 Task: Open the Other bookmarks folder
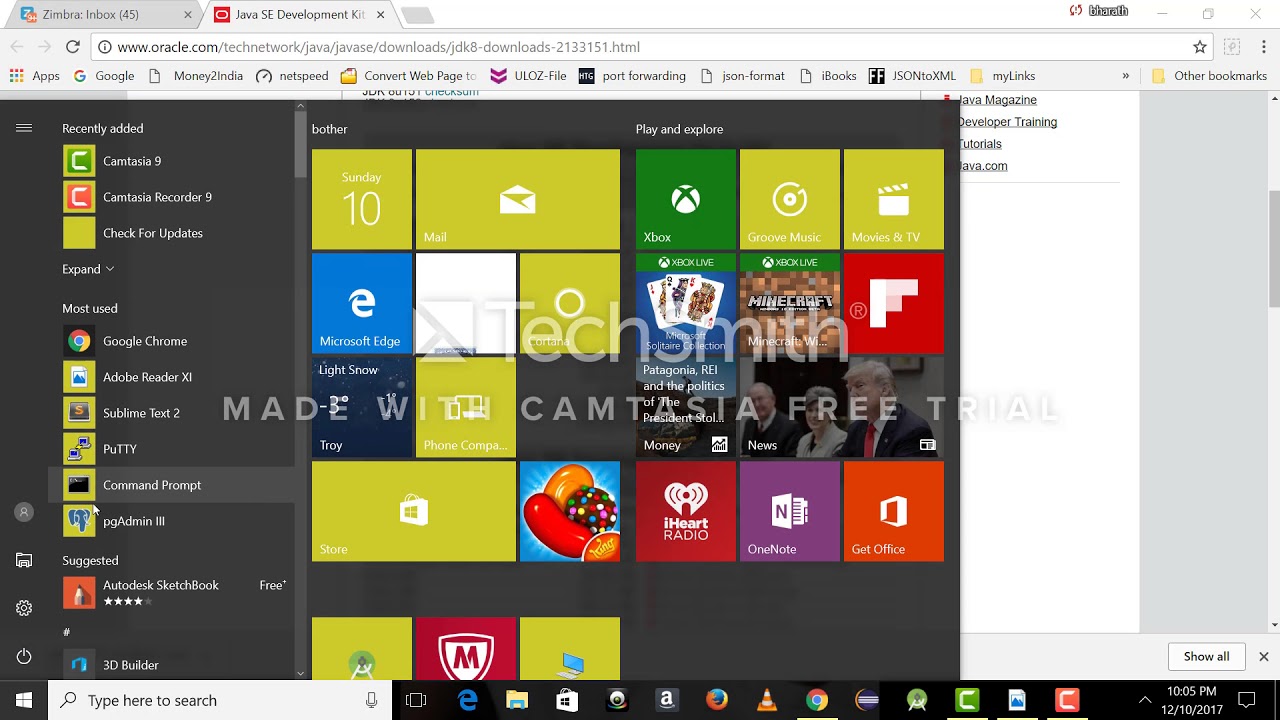click(x=1209, y=76)
